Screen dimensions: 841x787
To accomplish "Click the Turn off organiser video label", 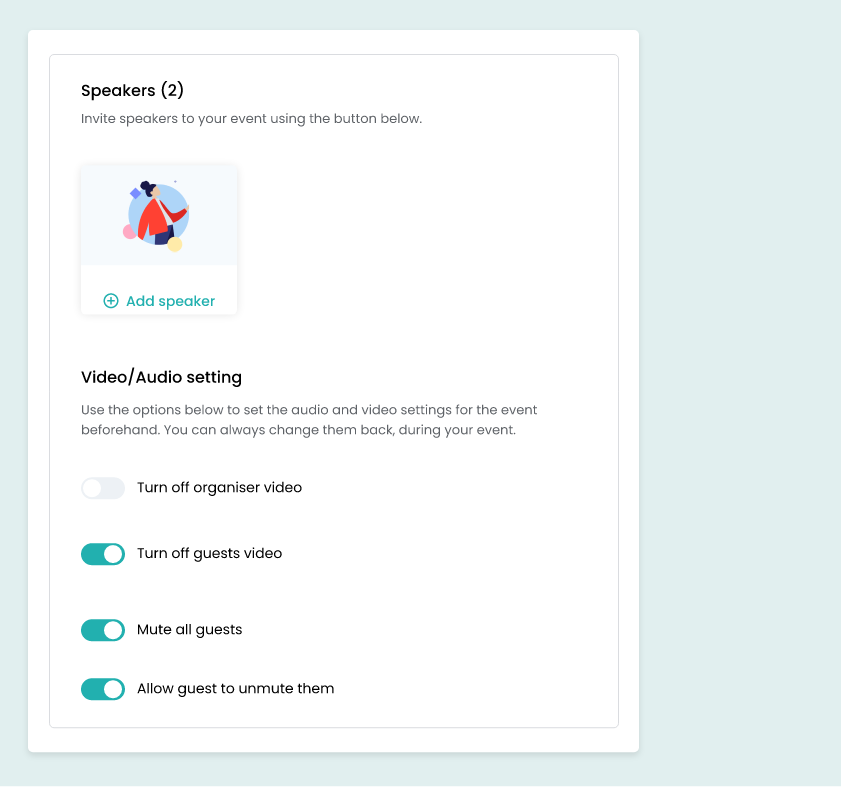I will tap(219, 488).
